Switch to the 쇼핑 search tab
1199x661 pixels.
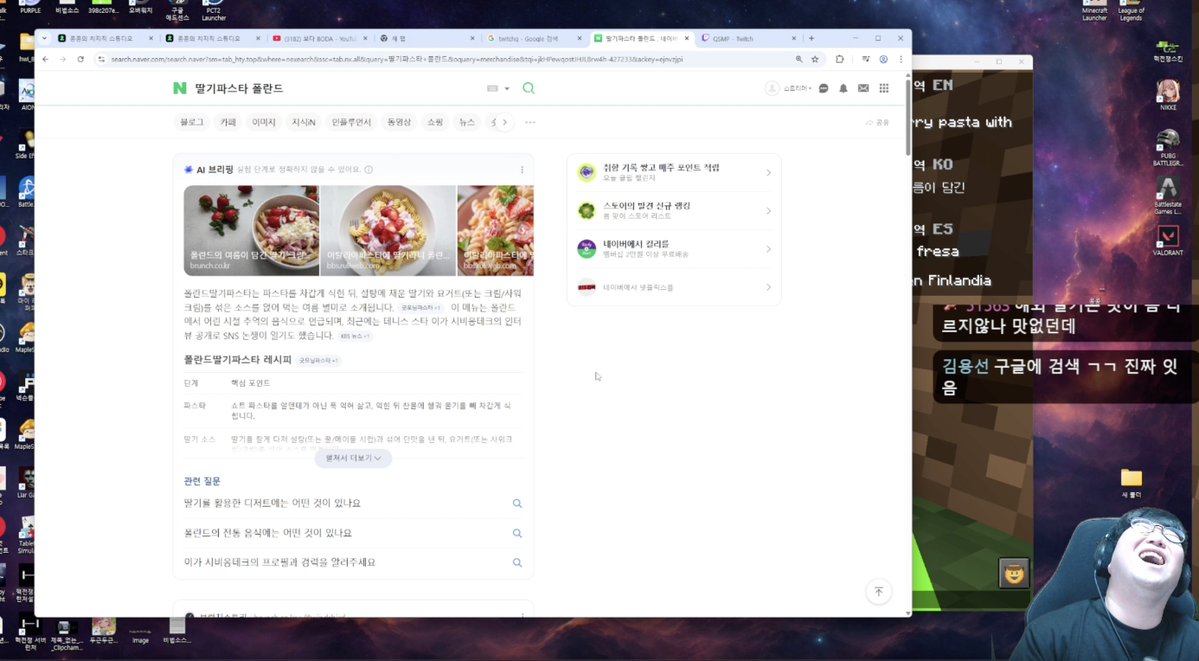coord(435,122)
